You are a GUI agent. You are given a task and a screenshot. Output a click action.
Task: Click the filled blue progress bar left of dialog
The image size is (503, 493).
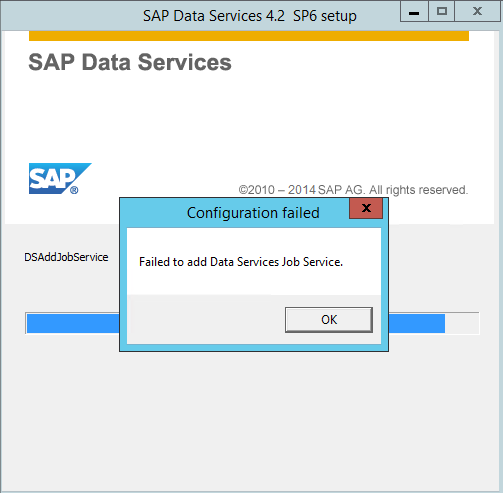tap(73, 323)
